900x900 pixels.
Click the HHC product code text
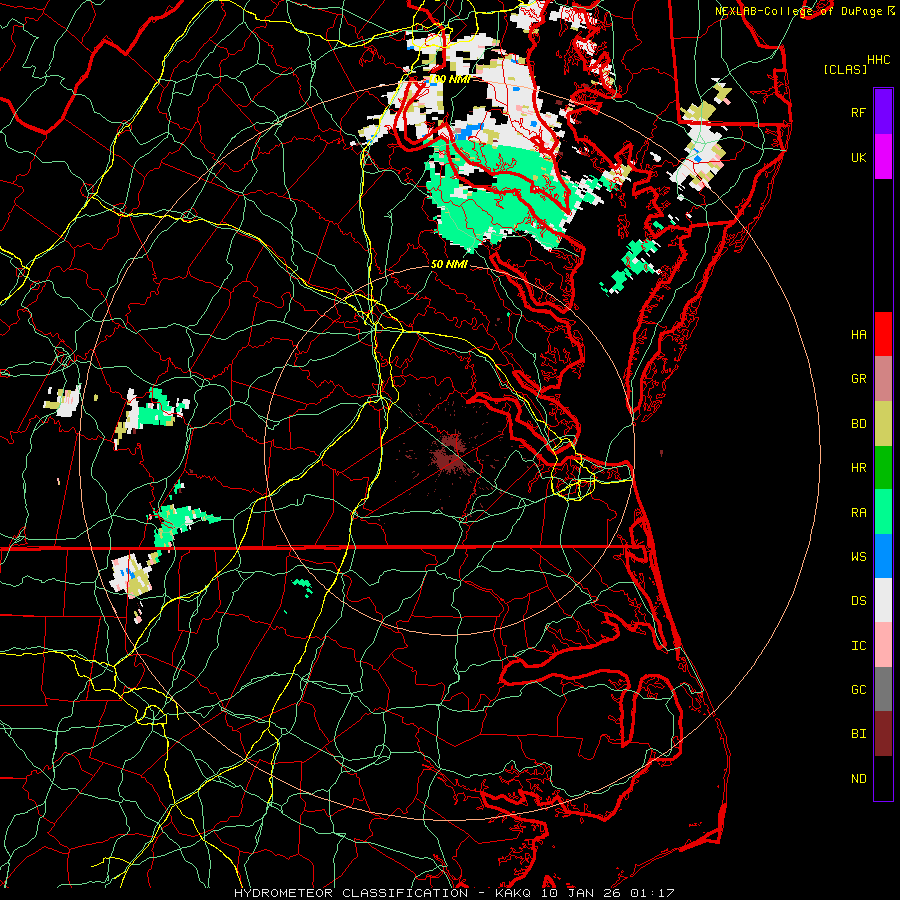878,59
